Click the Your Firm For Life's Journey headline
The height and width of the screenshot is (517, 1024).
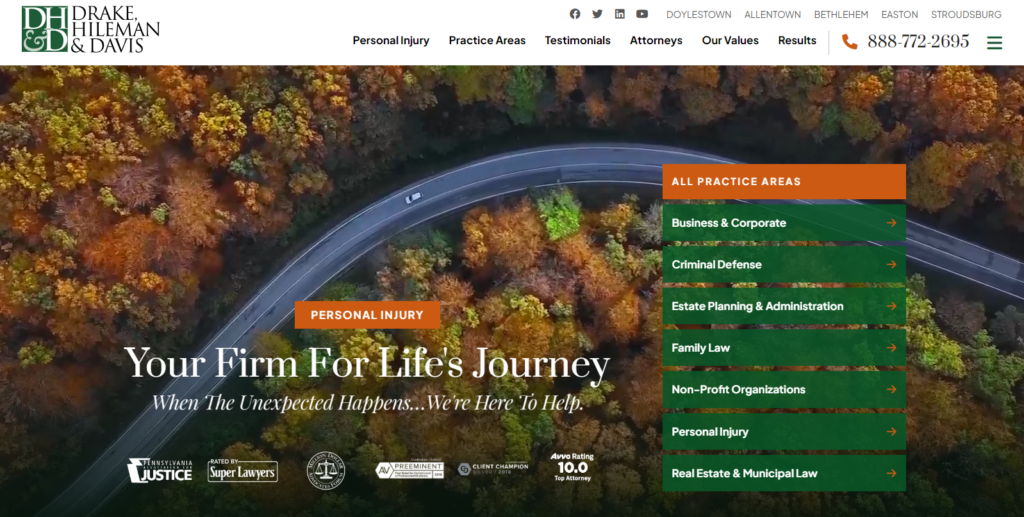[x=367, y=363]
